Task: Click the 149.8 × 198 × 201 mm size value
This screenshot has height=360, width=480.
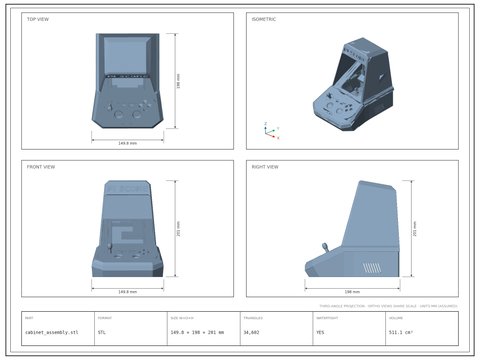Action: tap(197, 332)
